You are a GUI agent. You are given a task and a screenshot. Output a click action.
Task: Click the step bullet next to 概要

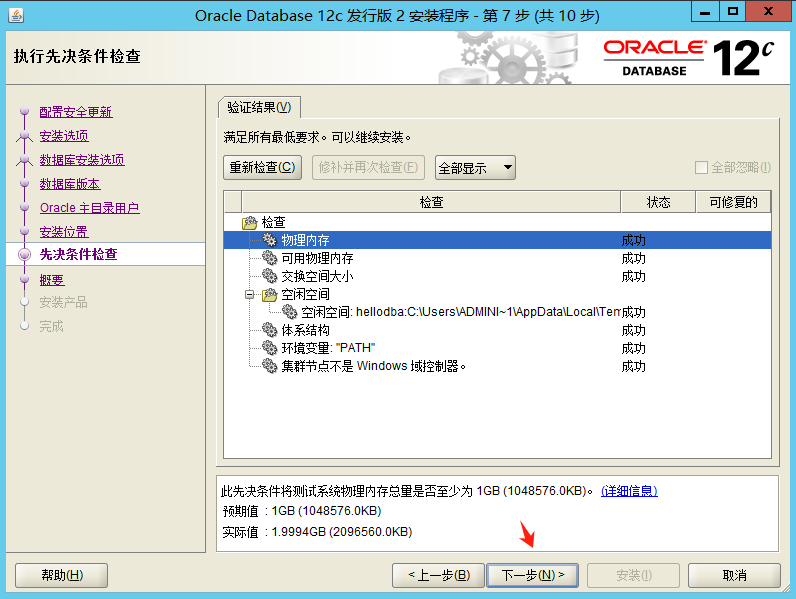[x=24, y=279]
